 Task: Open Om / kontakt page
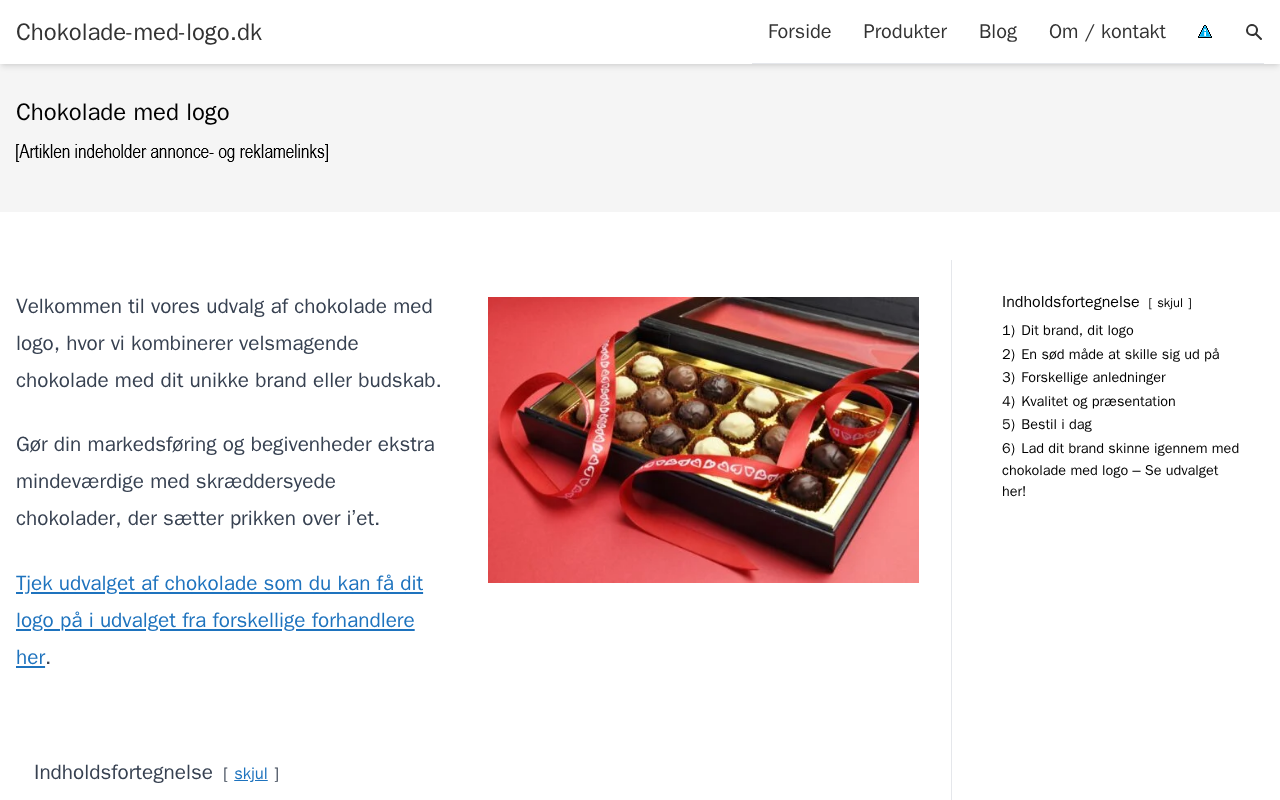click(x=1107, y=32)
